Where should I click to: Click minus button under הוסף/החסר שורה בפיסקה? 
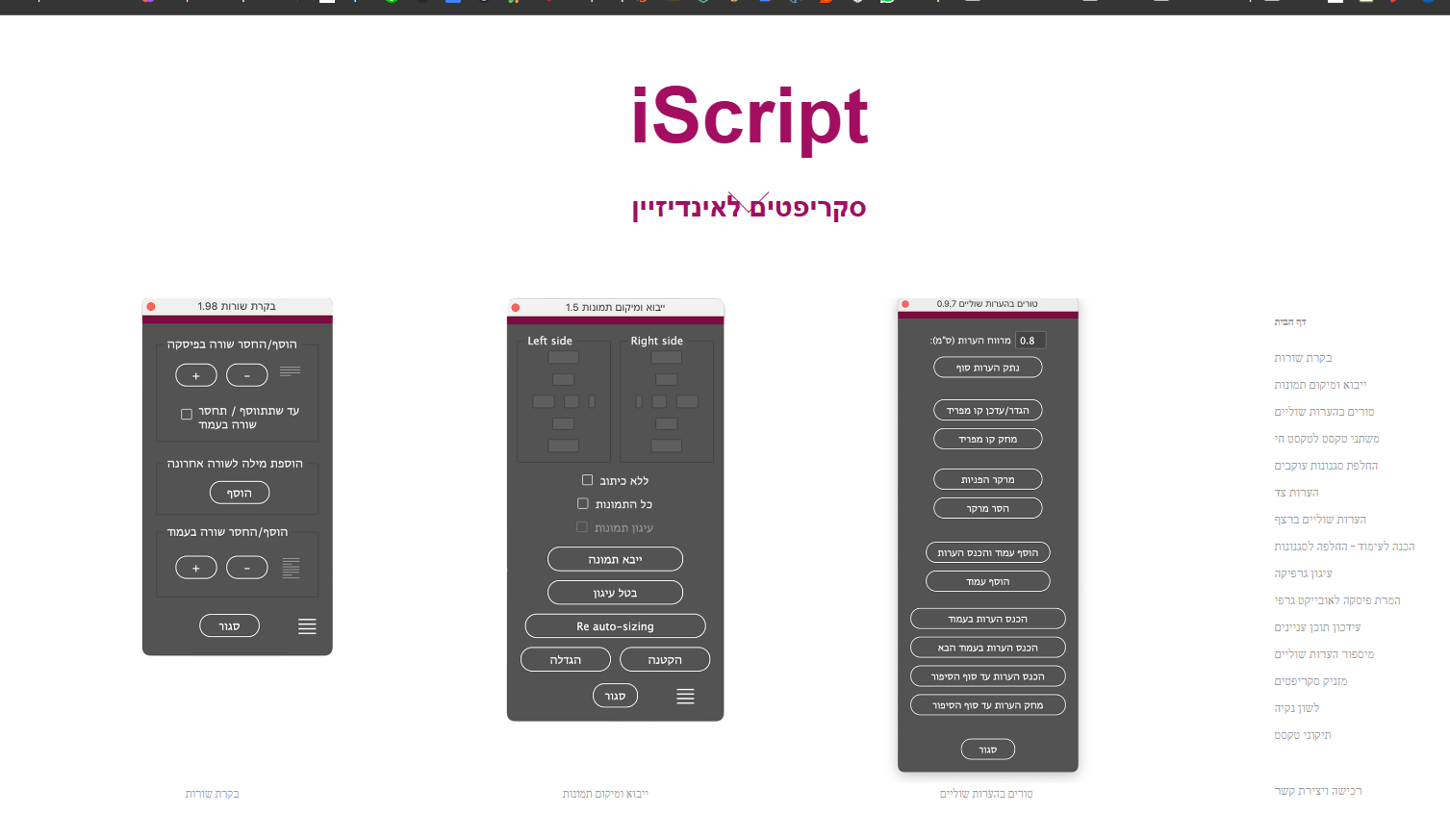[x=247, y=375]
